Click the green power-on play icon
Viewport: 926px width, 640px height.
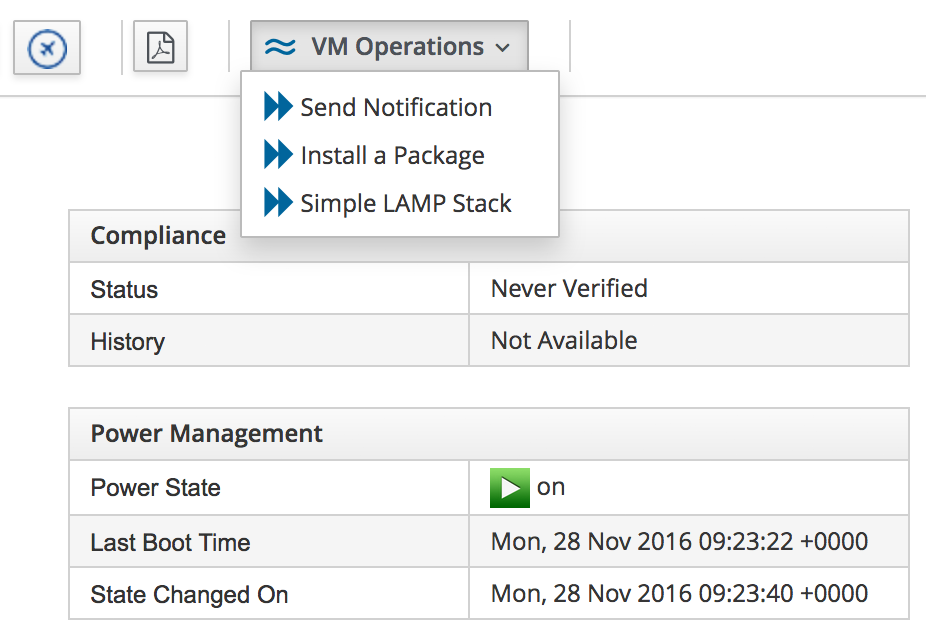pos(510,489)
